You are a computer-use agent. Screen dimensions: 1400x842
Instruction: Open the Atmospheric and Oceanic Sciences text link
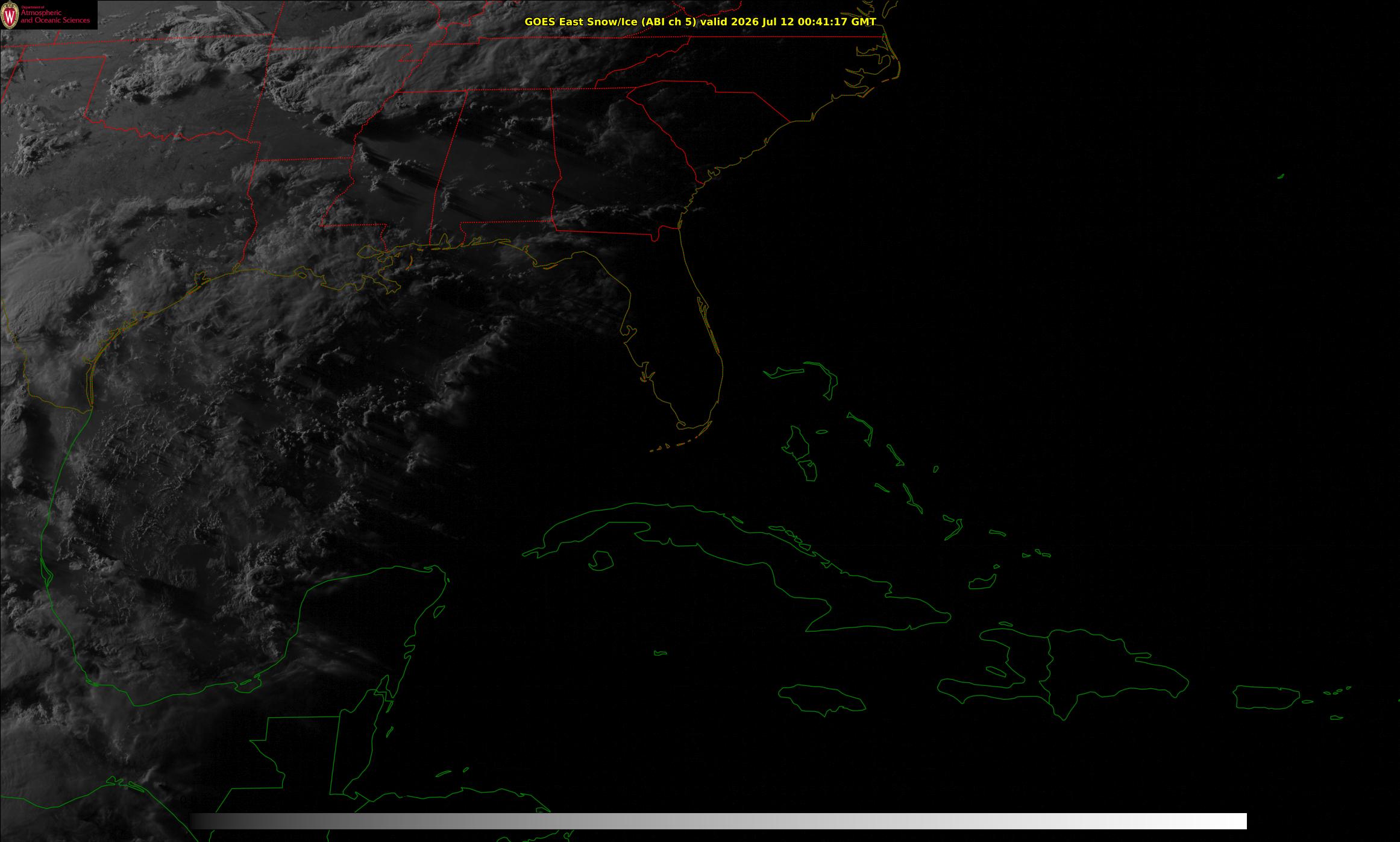(x=55, y=17)
